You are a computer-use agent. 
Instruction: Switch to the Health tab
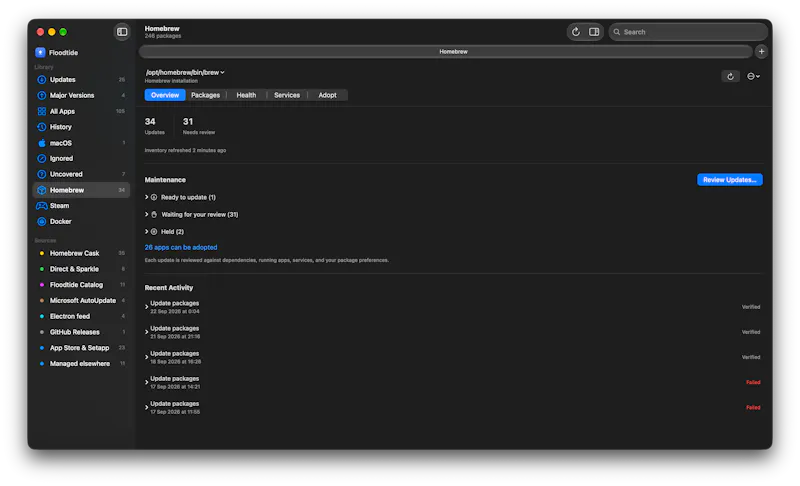point(246,95)
